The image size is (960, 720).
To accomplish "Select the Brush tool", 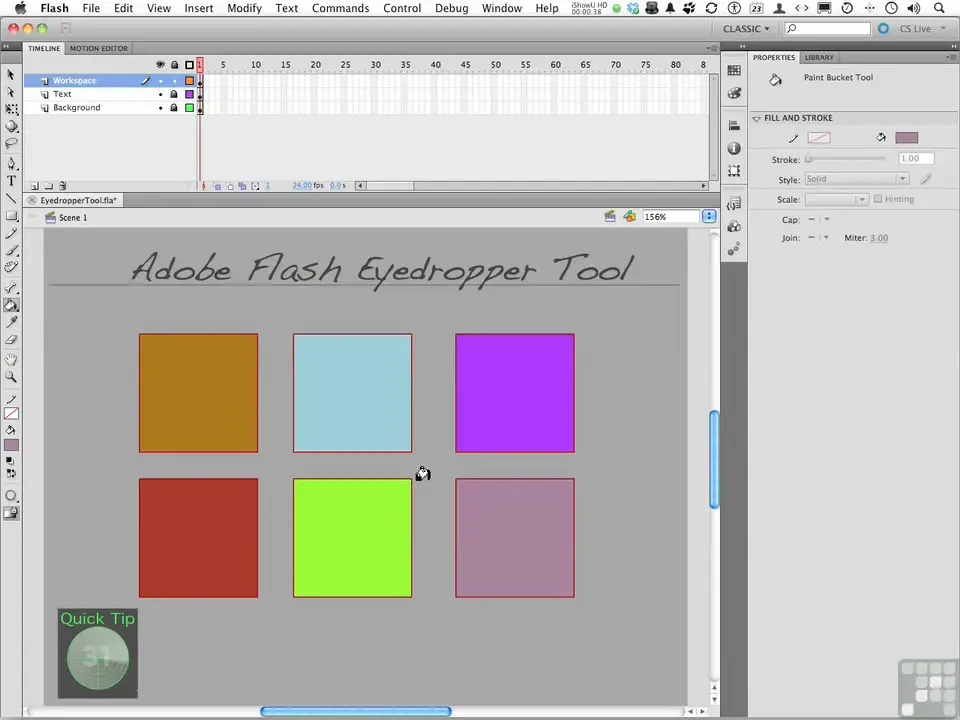I will (x=11, y=250).
